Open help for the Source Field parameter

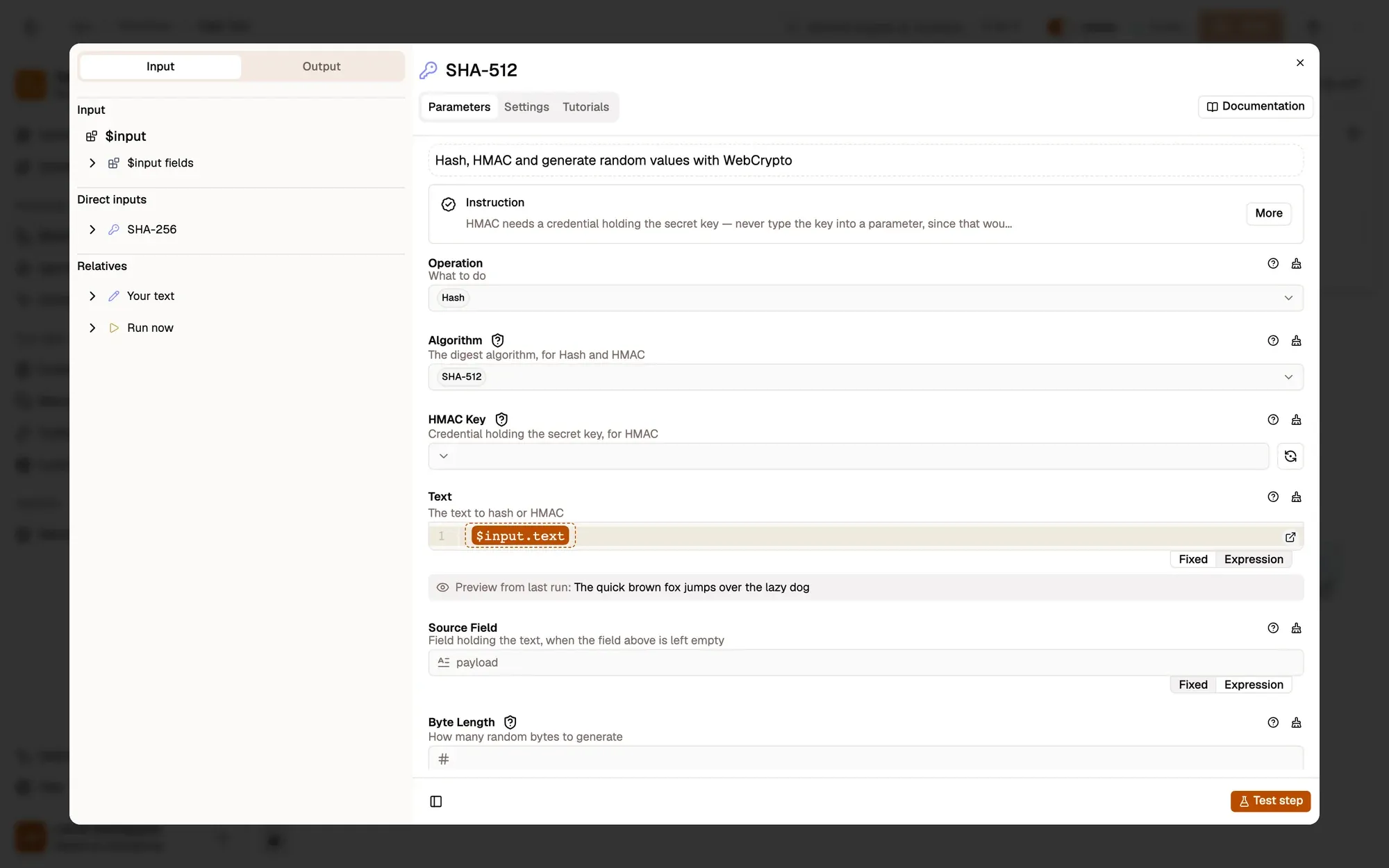1273,628
